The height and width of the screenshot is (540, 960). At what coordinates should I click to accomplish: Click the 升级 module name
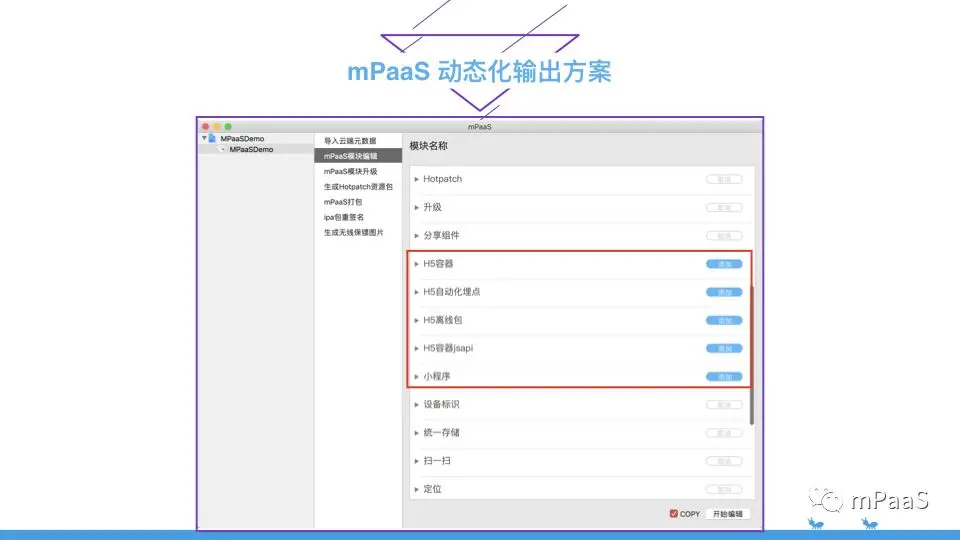click(x=432, y=207)
